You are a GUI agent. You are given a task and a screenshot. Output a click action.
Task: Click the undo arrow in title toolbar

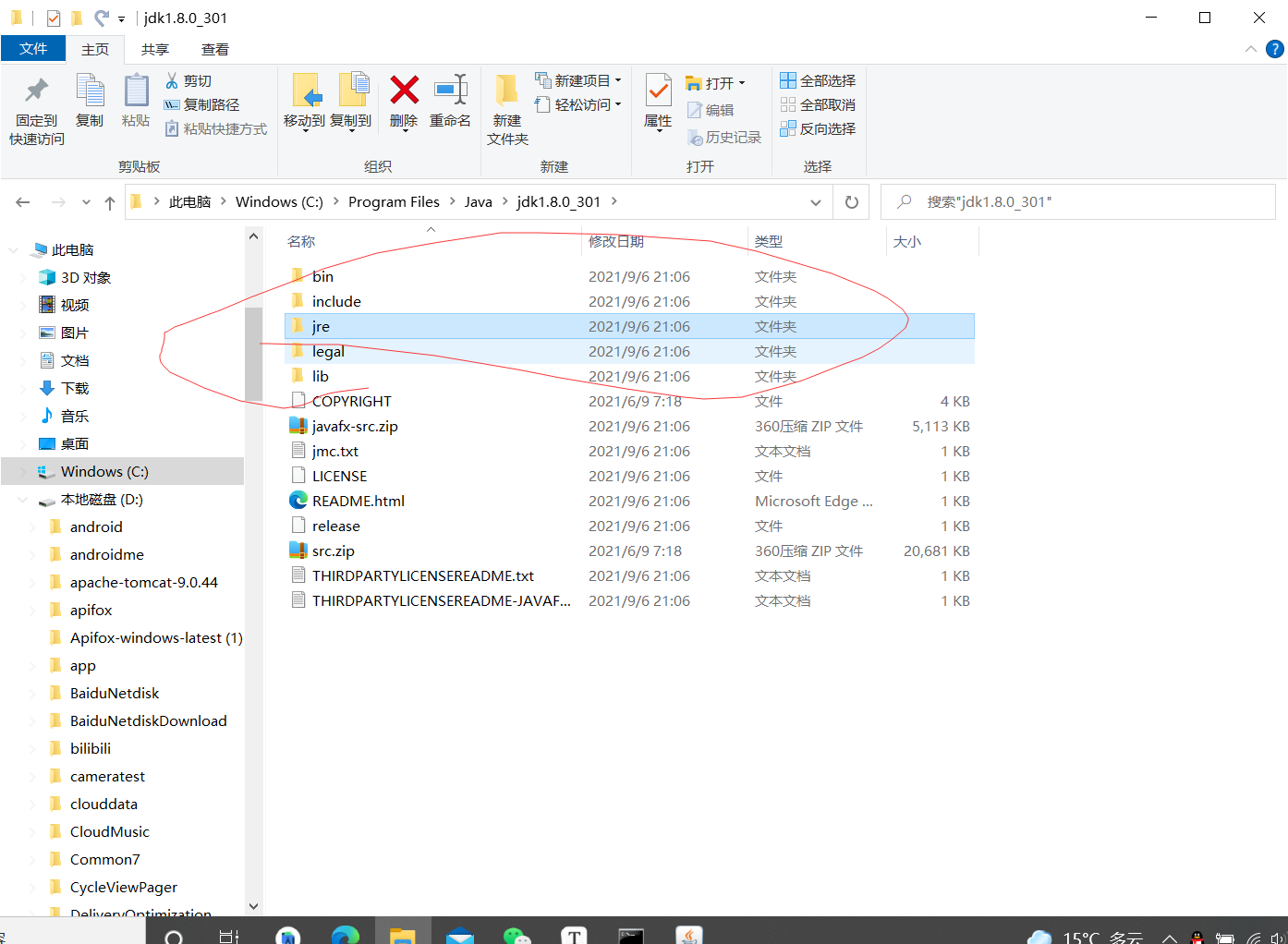click(x=101, y=18)
